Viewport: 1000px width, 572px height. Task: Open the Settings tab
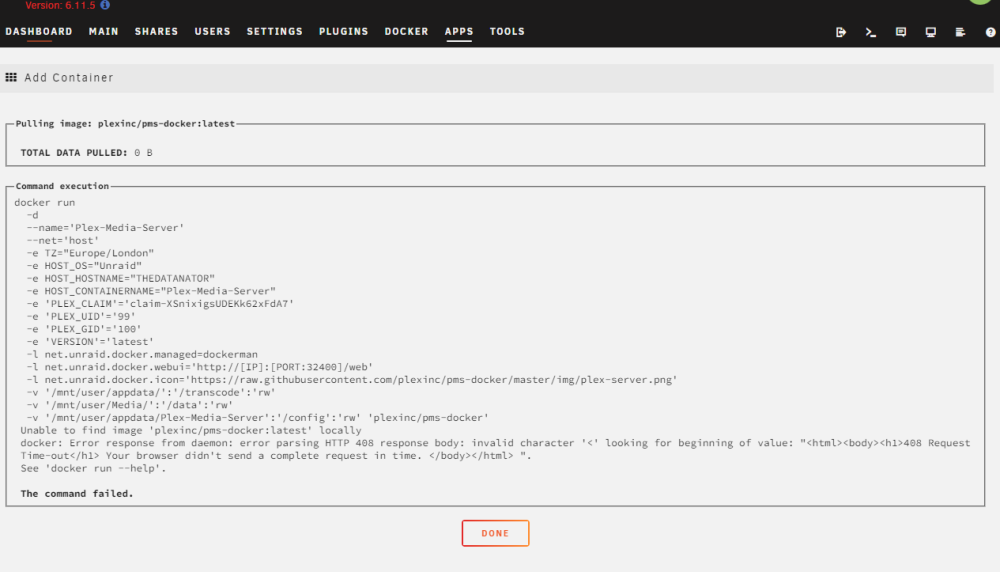pos(274,31)
